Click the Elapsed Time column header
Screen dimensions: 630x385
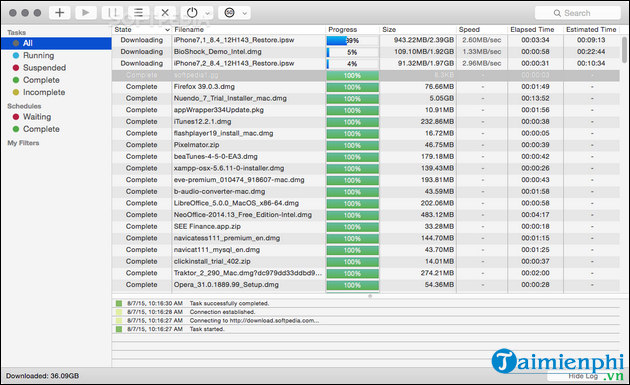(x=535, y=29)
